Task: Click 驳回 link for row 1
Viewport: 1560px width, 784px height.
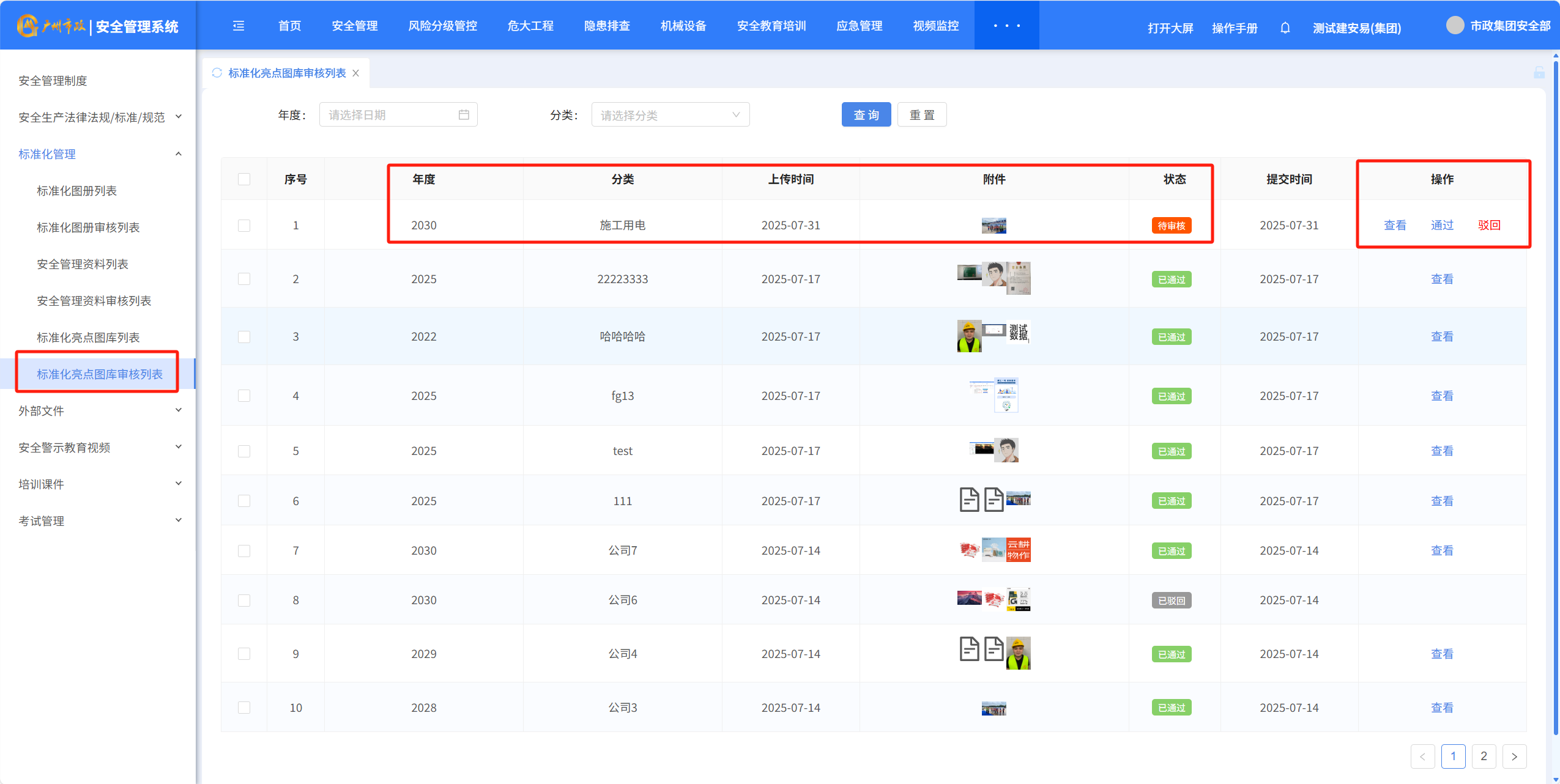Action: click(1488, 225)
